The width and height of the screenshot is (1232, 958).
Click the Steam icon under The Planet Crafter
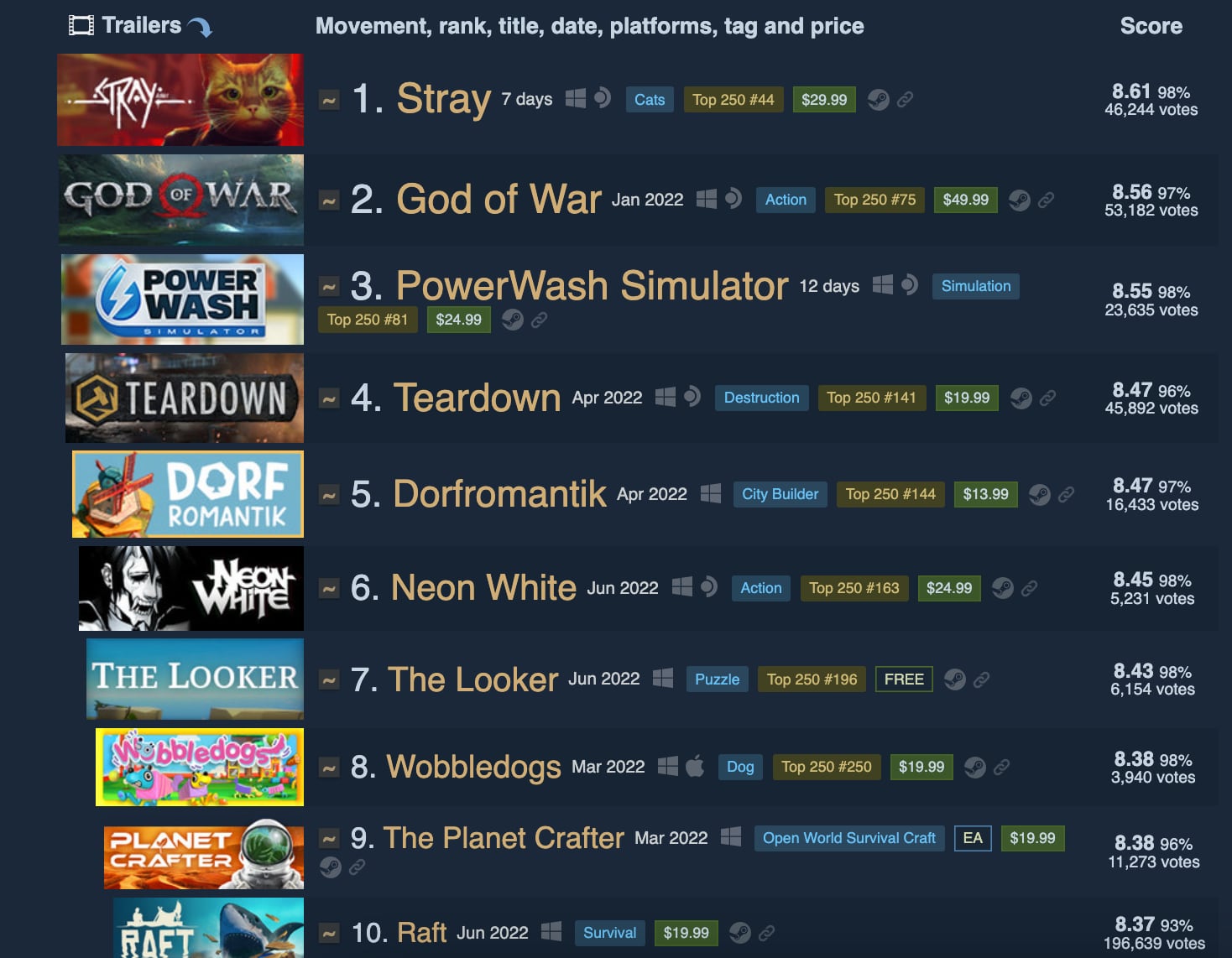tap(331, 867)
